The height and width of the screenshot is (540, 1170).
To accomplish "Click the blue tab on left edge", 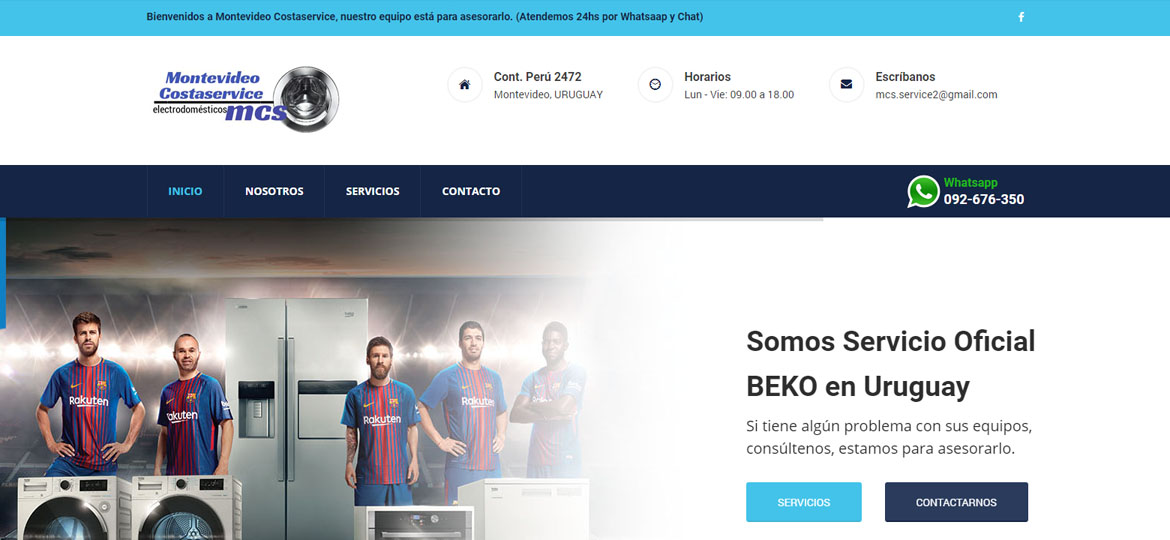I will (3, 273).
